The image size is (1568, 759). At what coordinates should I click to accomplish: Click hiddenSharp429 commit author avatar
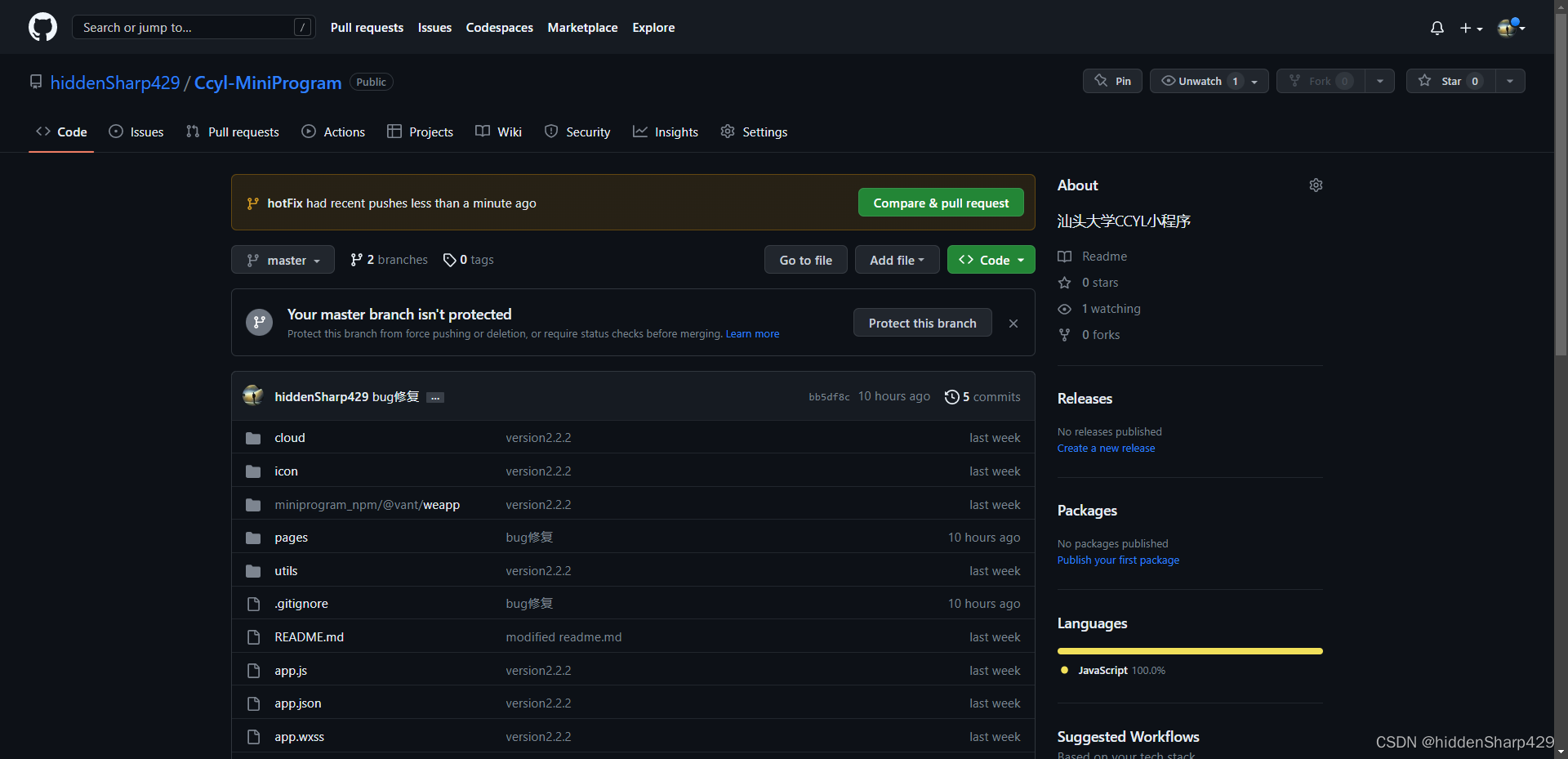pyautogui.click(x=253, y=396)
